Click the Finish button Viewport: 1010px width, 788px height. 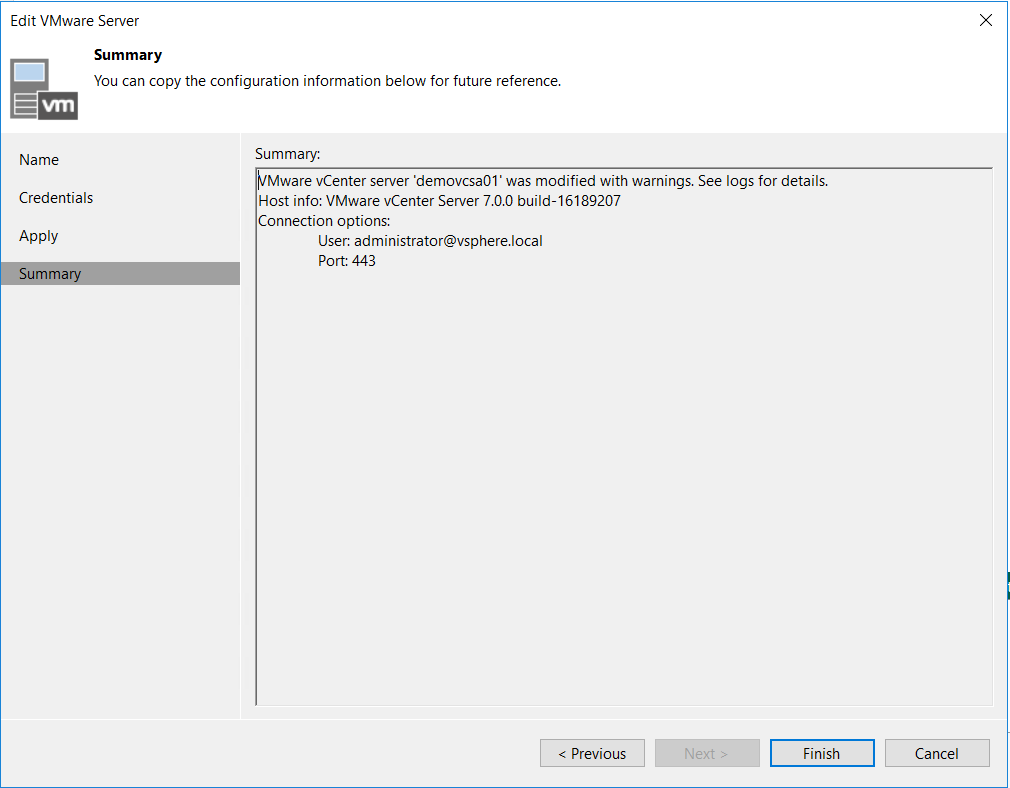click(822, 753)
